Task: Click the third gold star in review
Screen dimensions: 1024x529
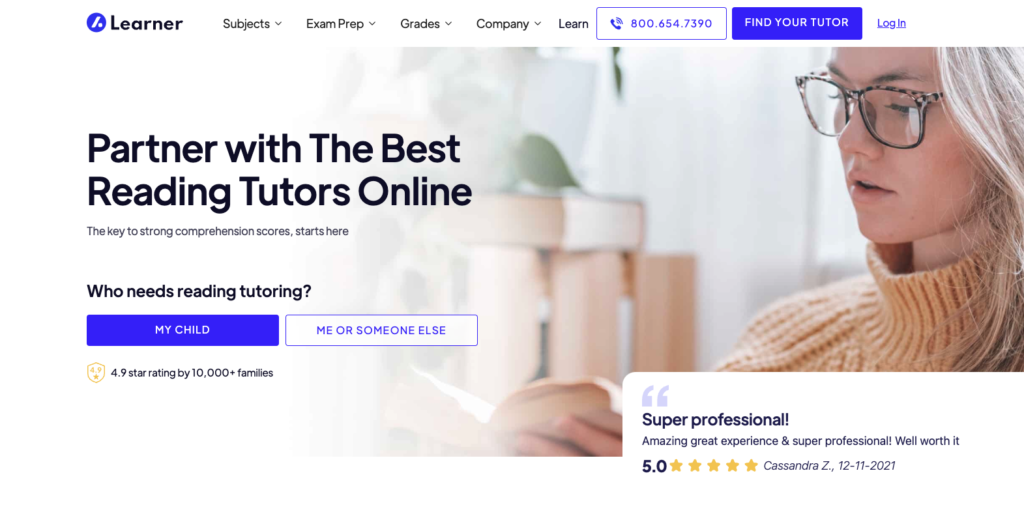Action: pos(714,466)
